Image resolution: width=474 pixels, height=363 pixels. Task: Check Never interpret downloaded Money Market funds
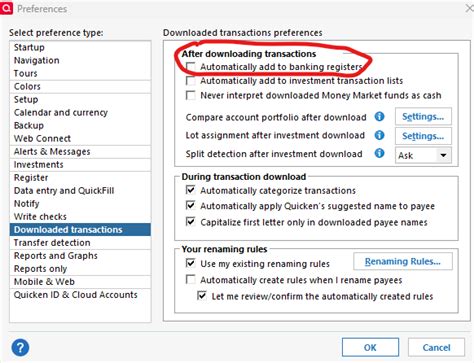click(191, 95)
